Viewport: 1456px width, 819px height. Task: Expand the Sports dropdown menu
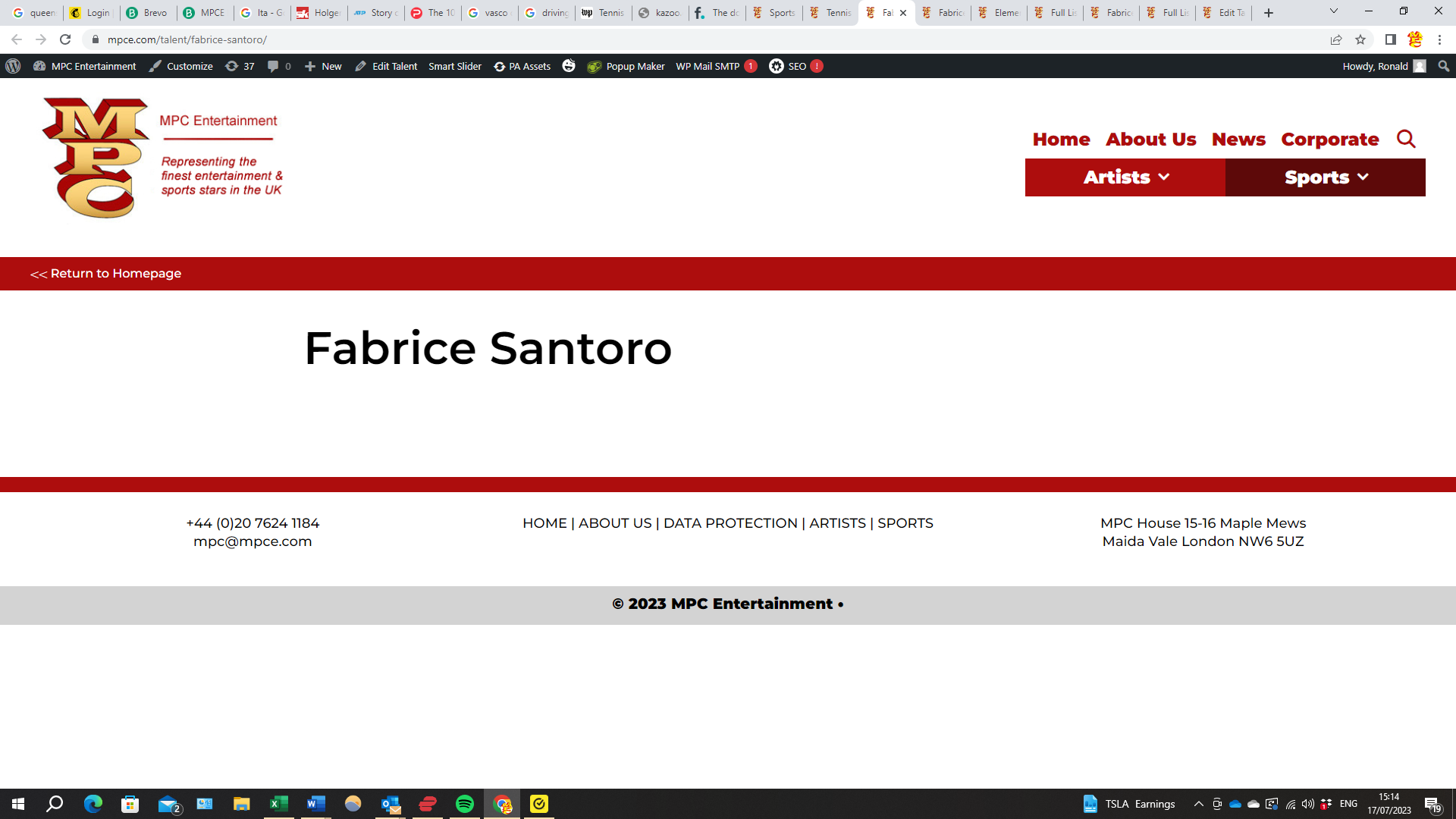point(1326,177)
